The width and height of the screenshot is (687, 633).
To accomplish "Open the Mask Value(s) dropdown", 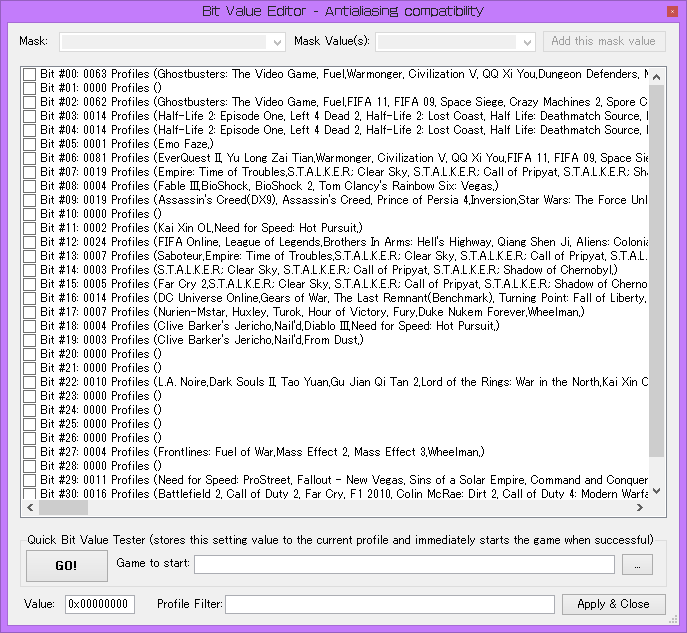I will pyautogui.click(x=455, y=42).
